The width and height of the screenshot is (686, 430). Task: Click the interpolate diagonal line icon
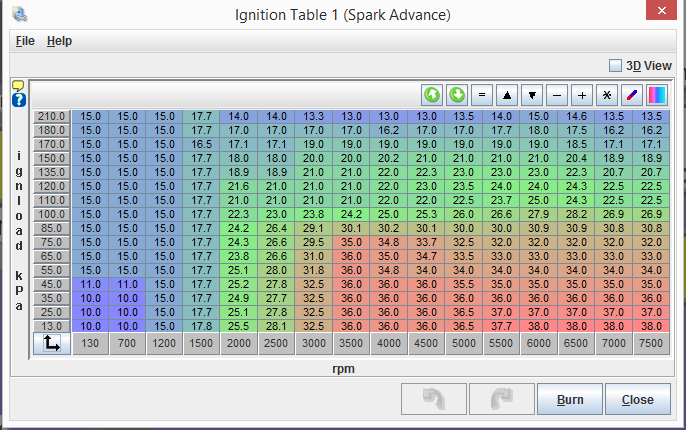coord(631,95)
